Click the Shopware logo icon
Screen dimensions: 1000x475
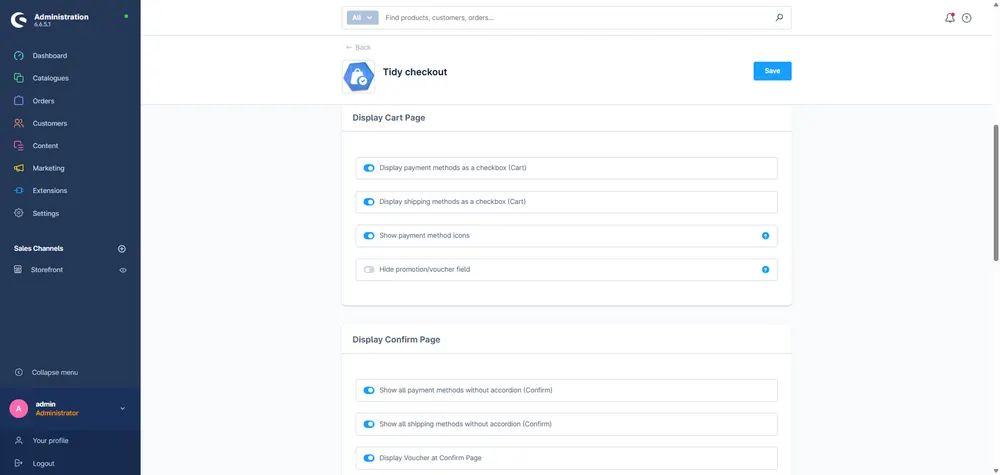(18, 20)
